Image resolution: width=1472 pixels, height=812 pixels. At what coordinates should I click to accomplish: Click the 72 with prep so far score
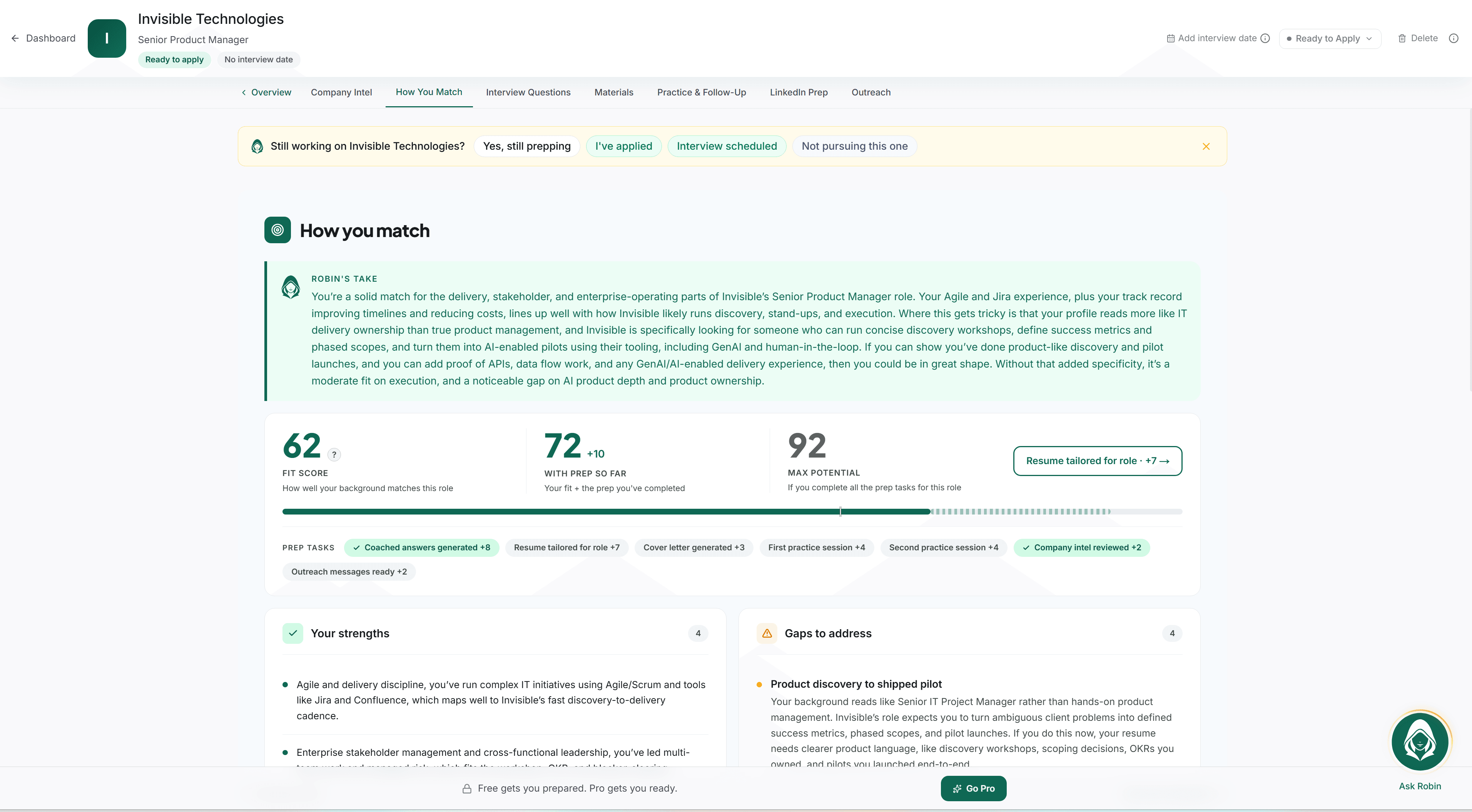point(563,446)
